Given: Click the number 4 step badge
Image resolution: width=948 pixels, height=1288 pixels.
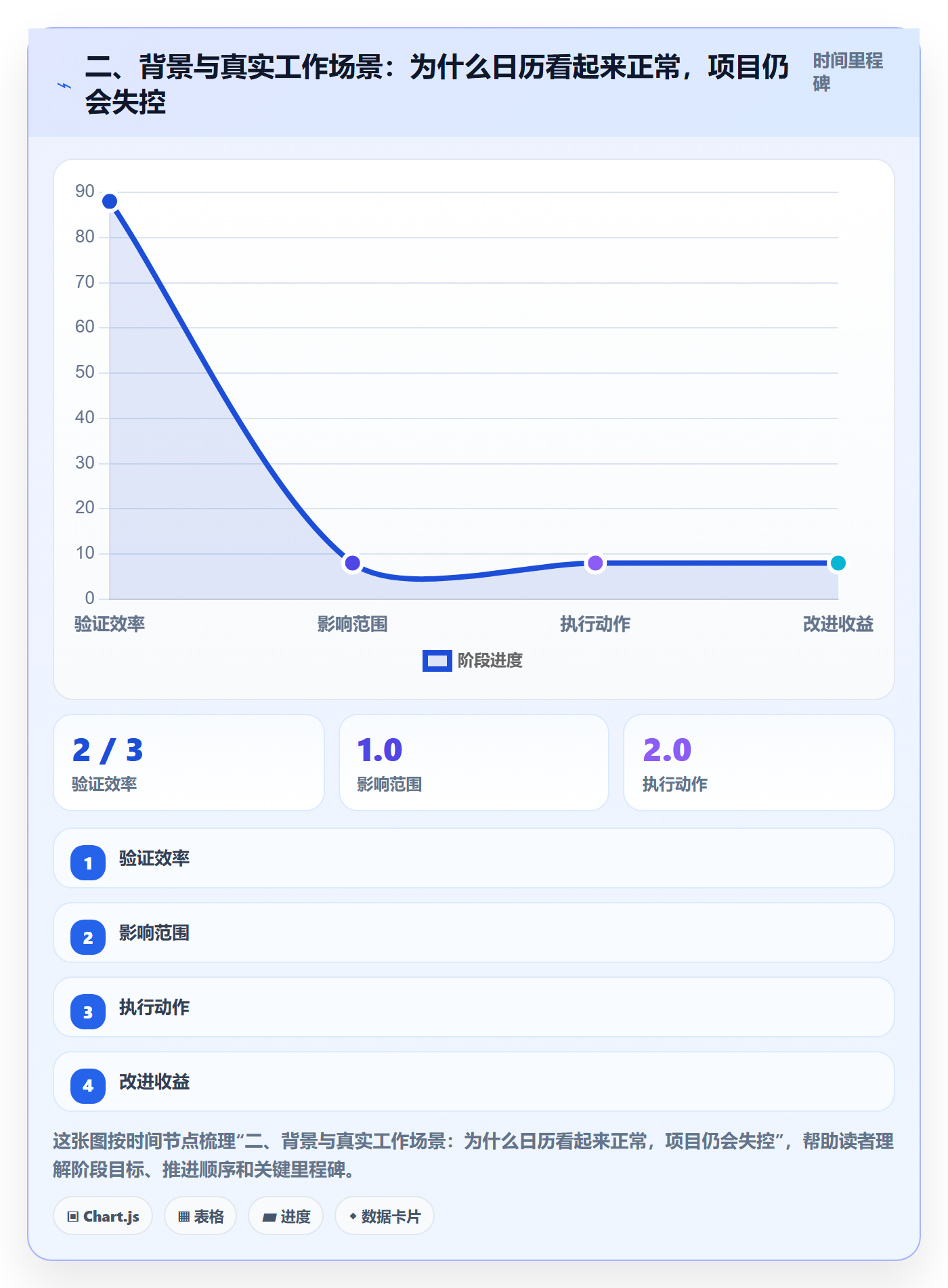Looking at the screenshot, I should 88,1086.
